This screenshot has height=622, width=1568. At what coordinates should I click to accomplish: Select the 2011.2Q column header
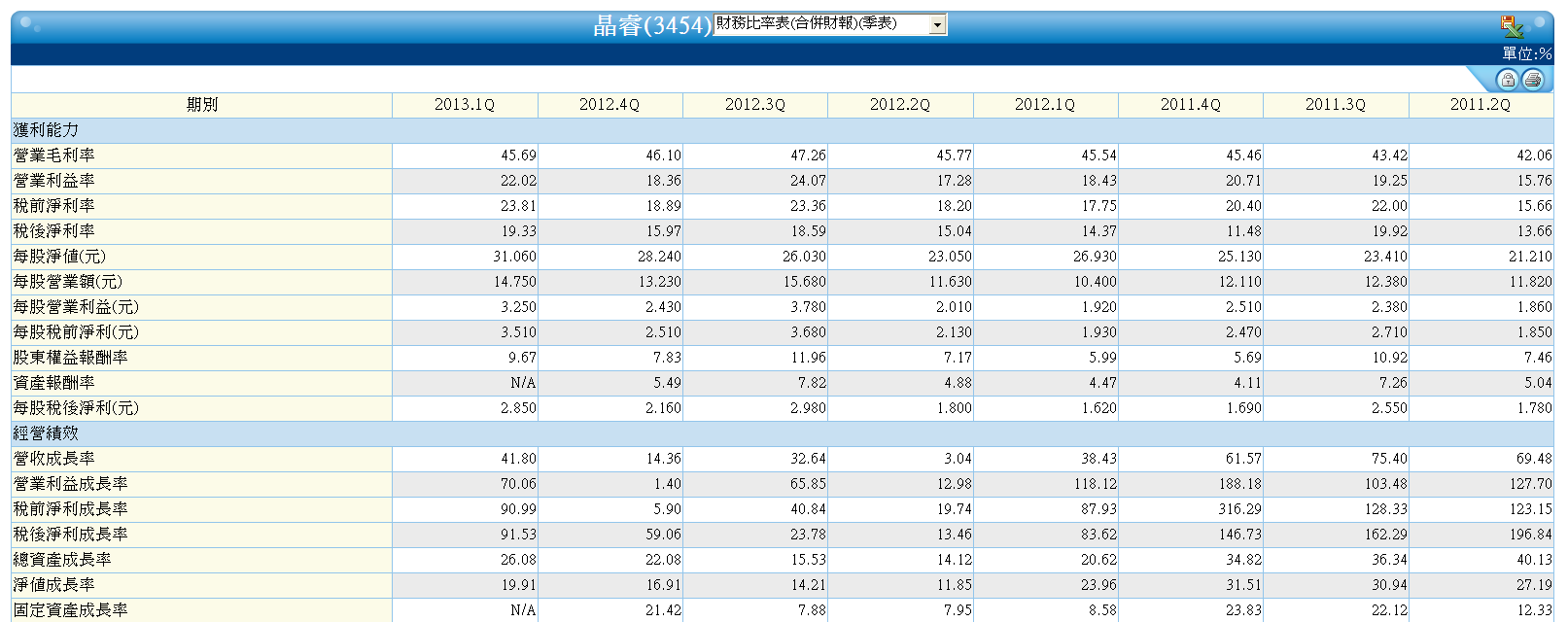point(1481,105)
